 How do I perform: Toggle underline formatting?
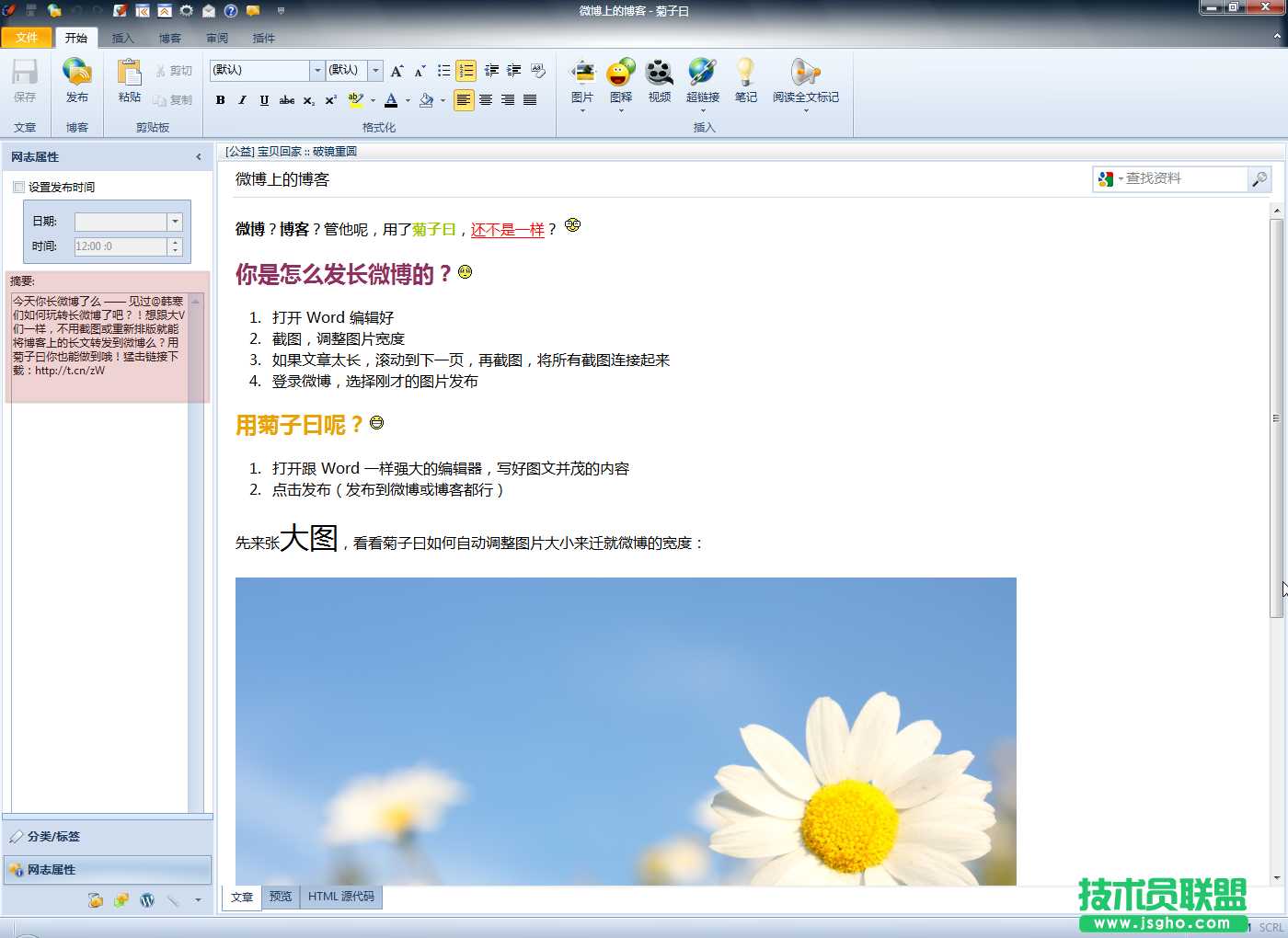[264, 100]
